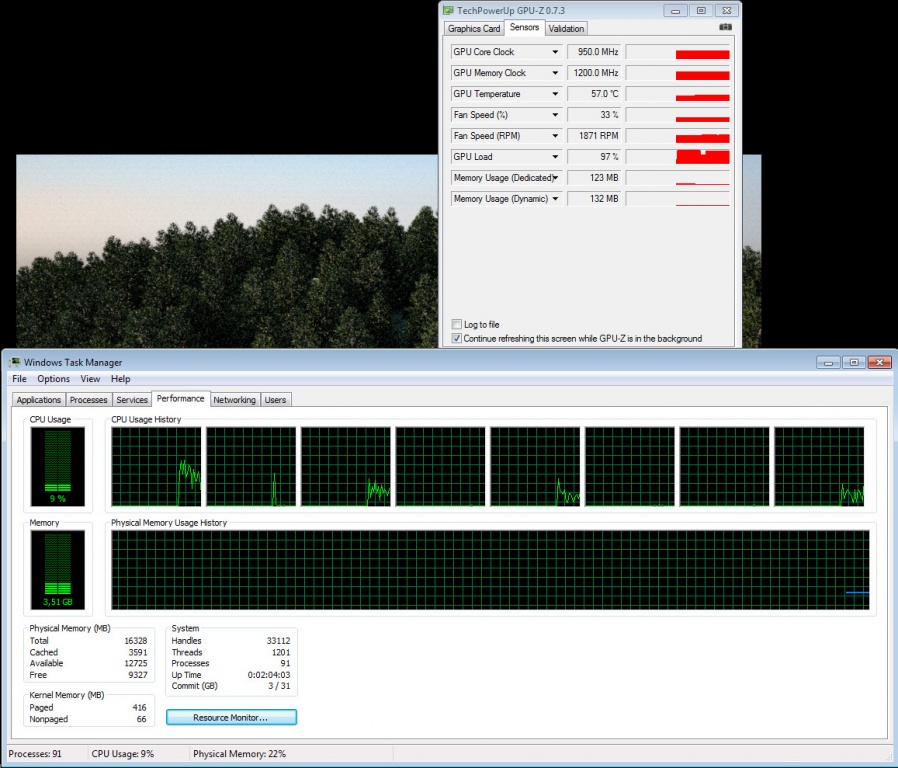The image size is (898, 768).
Task: Click the Threads 1201 system row
Action: (231, 652)
